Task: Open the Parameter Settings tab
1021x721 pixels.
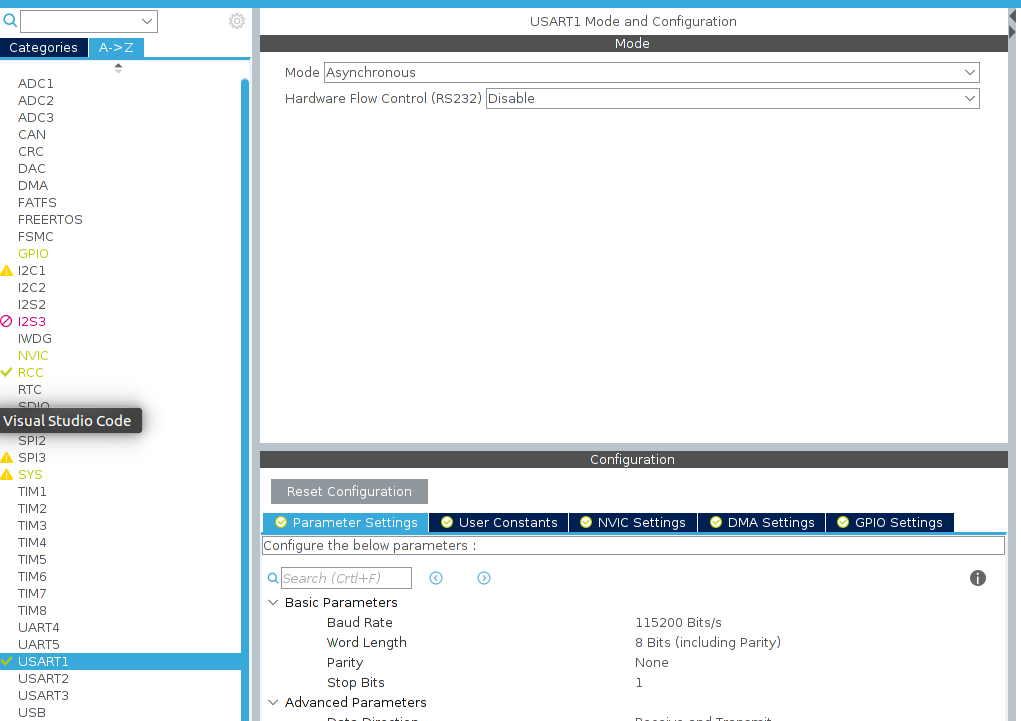Action: tap(346, 522)
